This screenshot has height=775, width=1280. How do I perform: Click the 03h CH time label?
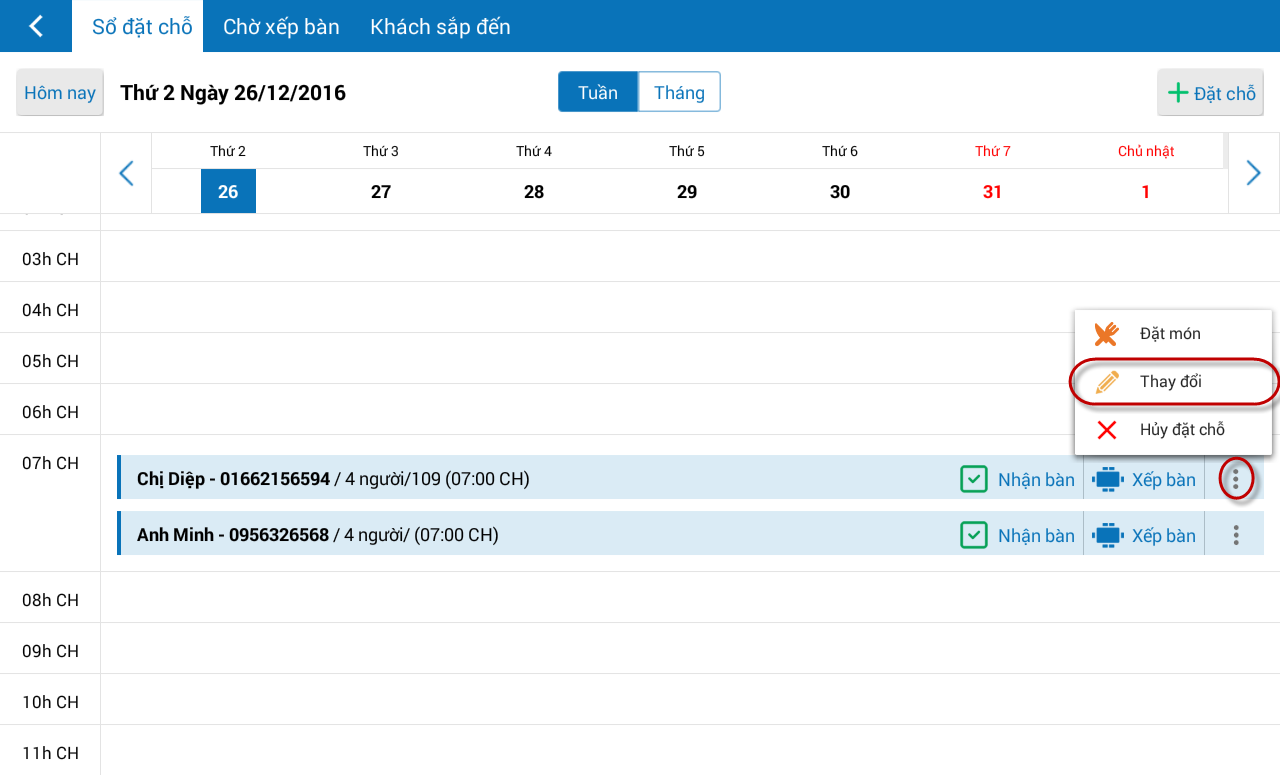[50, 259]
